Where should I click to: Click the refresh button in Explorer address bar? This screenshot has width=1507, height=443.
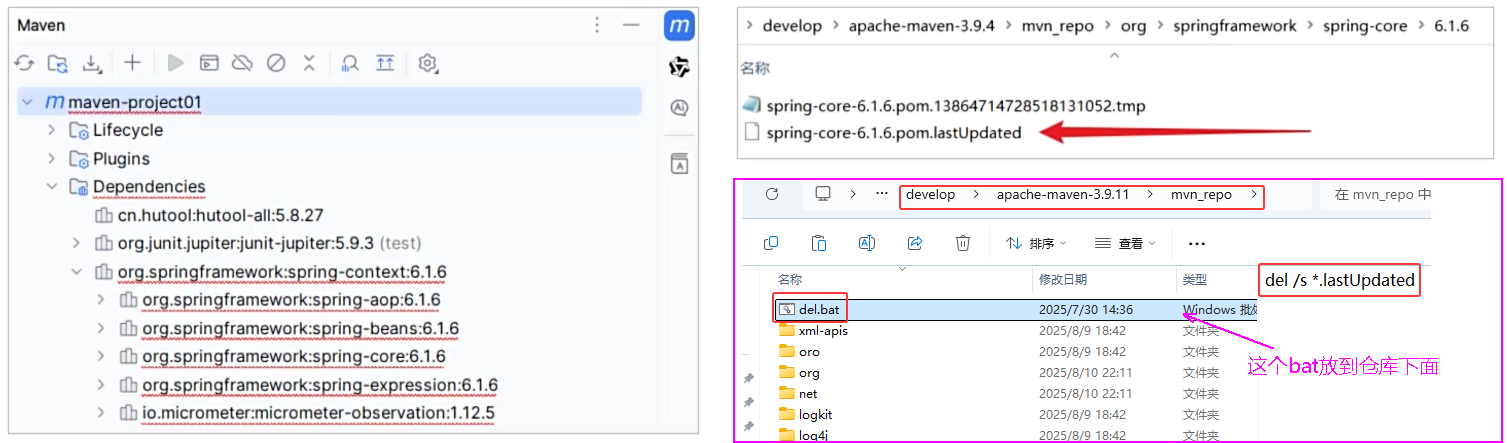(772, 194)
